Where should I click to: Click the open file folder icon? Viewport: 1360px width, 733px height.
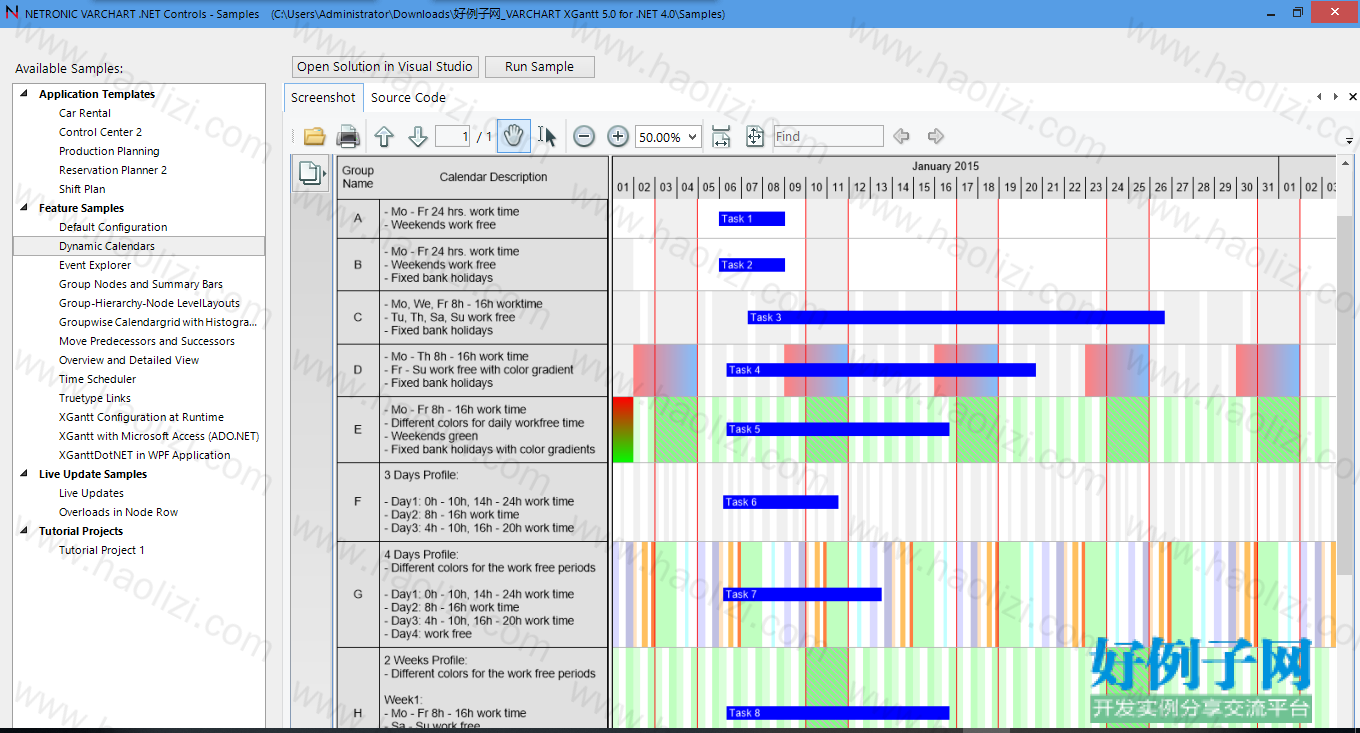(x=315, y=136)
